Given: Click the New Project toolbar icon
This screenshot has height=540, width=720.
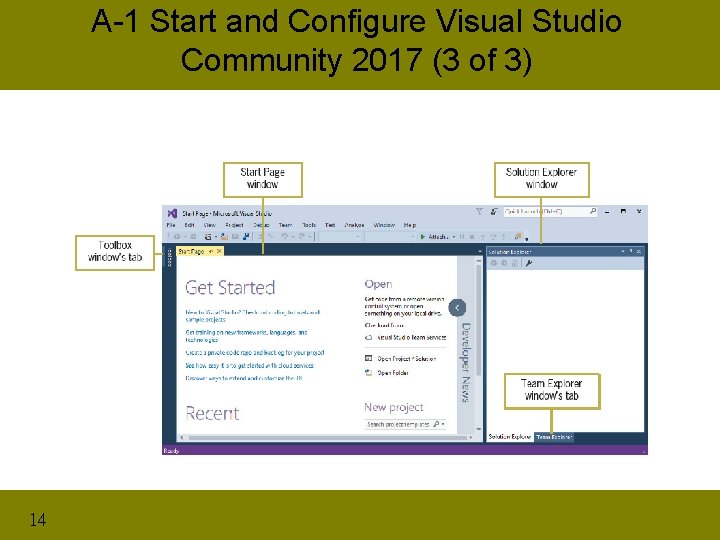Looking at the screenshot, I should (x=208, y=236).
